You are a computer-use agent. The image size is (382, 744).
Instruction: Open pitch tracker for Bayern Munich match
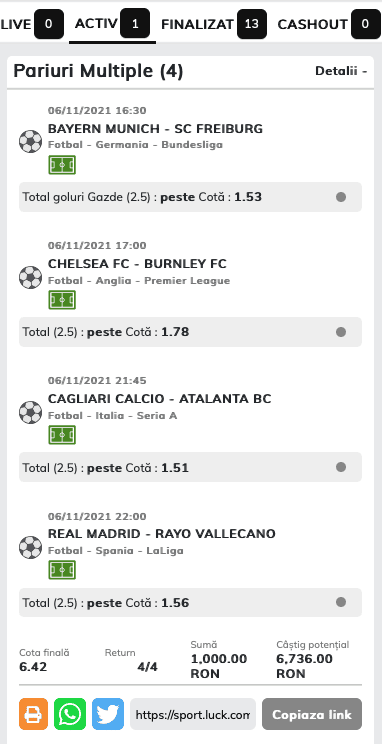[x=62, y=165]
